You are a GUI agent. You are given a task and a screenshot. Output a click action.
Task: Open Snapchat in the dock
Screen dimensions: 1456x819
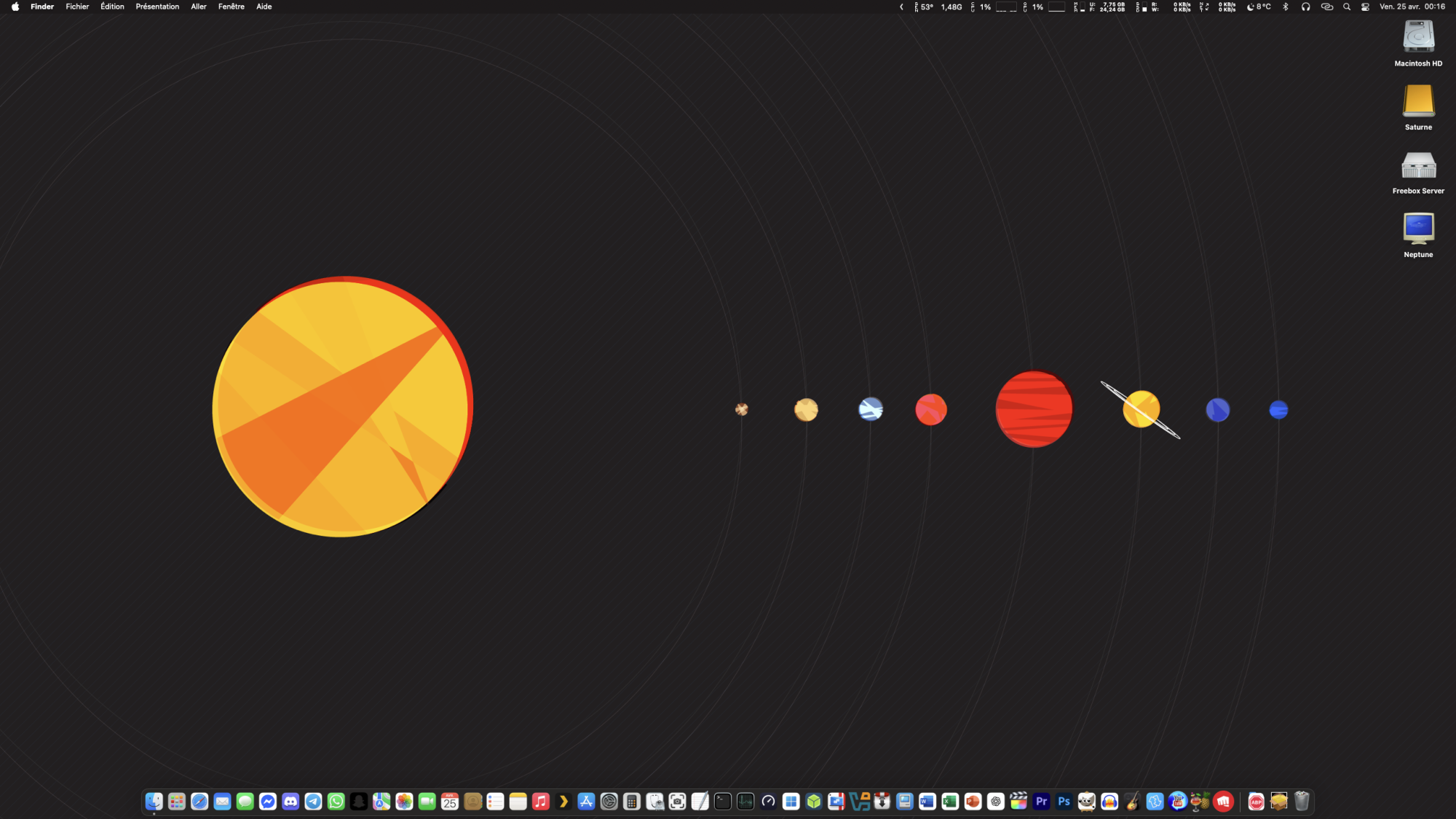359,802
